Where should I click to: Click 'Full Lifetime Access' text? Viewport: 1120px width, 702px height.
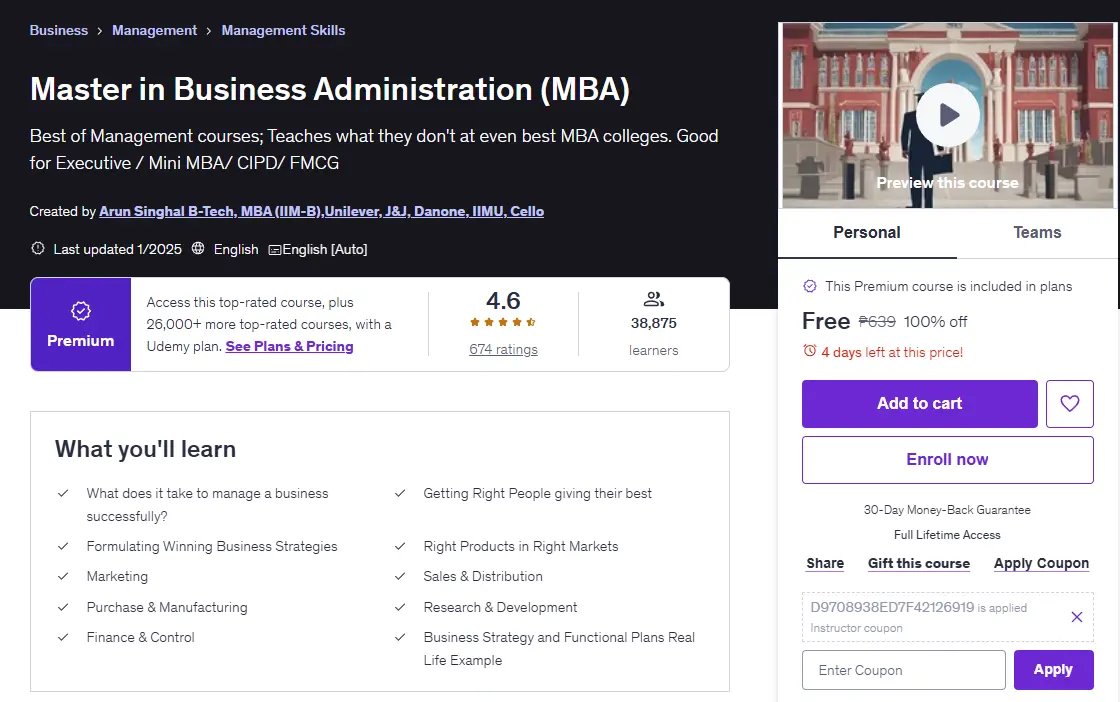click(947, 535)
